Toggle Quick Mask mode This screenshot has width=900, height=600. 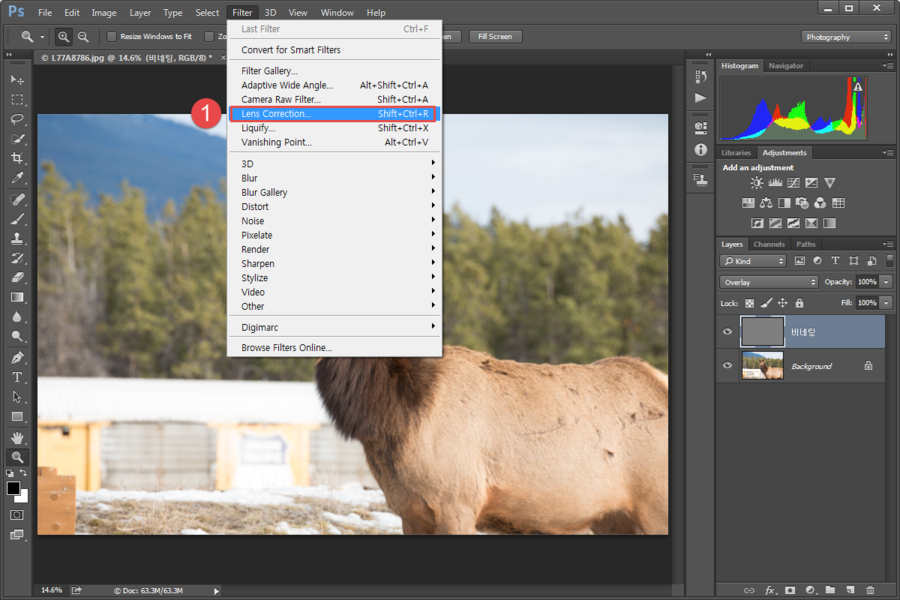click(17, 515)
